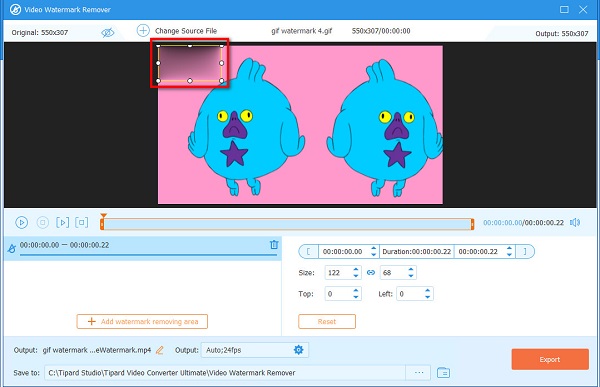The image size is (600, 387).
Task: Click the output filename gif watermark ...eWatermark.mp4
Action: [97, 350]
